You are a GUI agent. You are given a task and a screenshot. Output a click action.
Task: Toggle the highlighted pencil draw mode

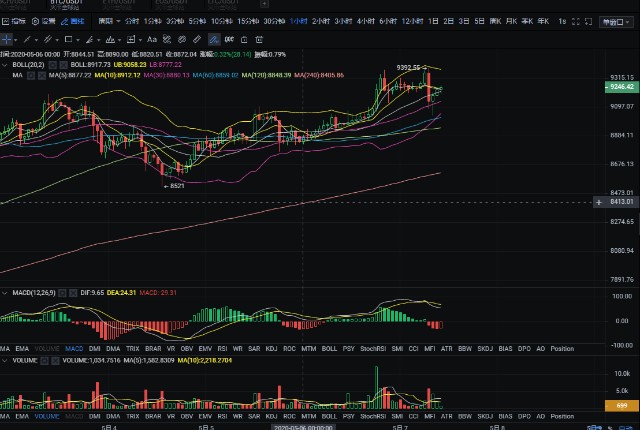(x=214, y=40)
